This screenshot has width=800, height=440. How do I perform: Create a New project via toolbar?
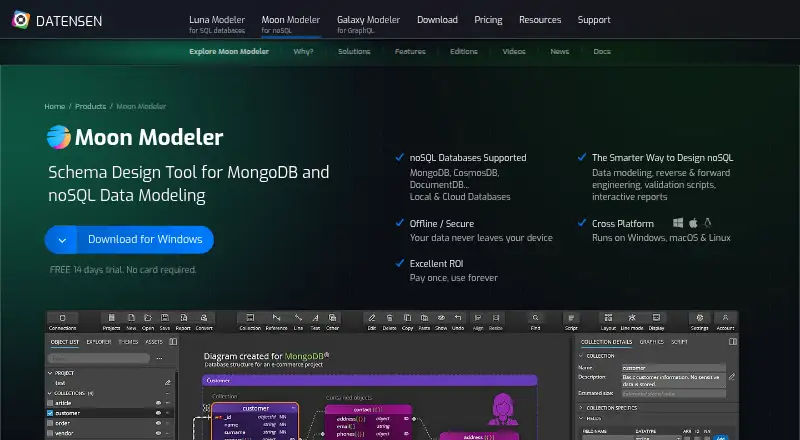[x=131, y=317]
